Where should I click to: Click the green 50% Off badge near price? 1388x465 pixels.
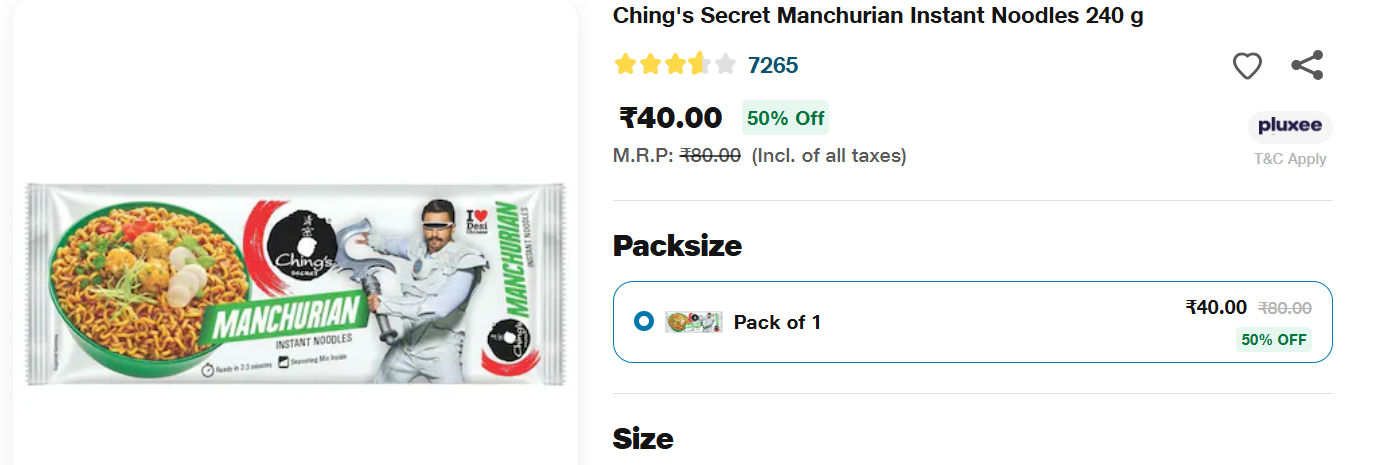(x=785, y=118)
